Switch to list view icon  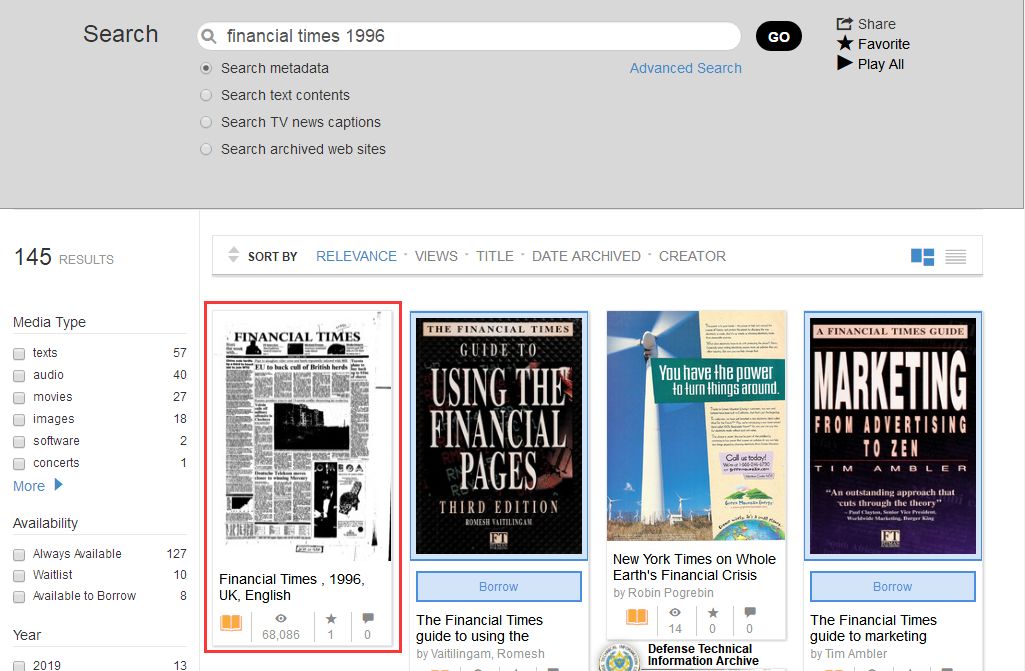956,256
